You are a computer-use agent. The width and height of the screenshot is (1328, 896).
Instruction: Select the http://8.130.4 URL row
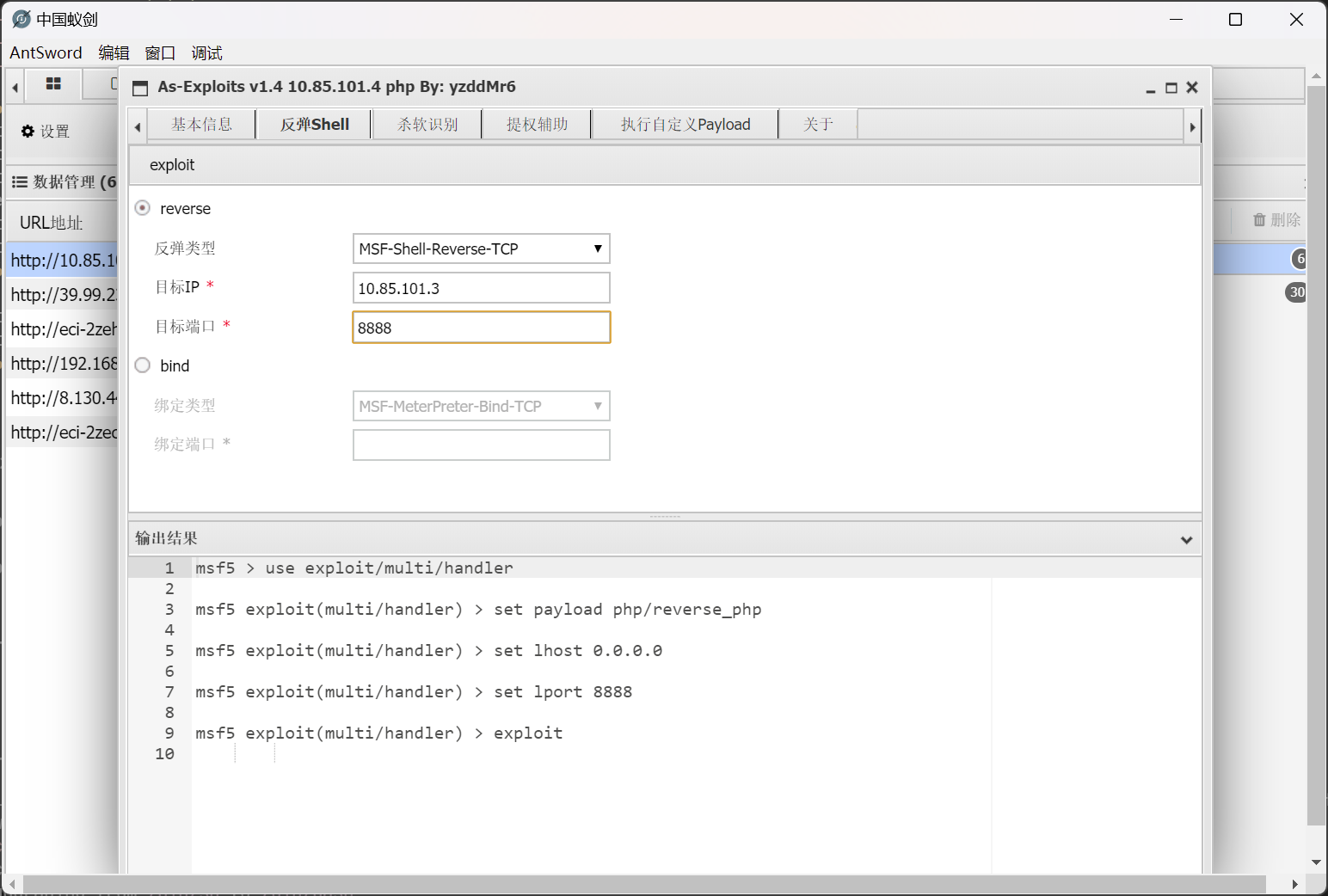tap(62, 397)
